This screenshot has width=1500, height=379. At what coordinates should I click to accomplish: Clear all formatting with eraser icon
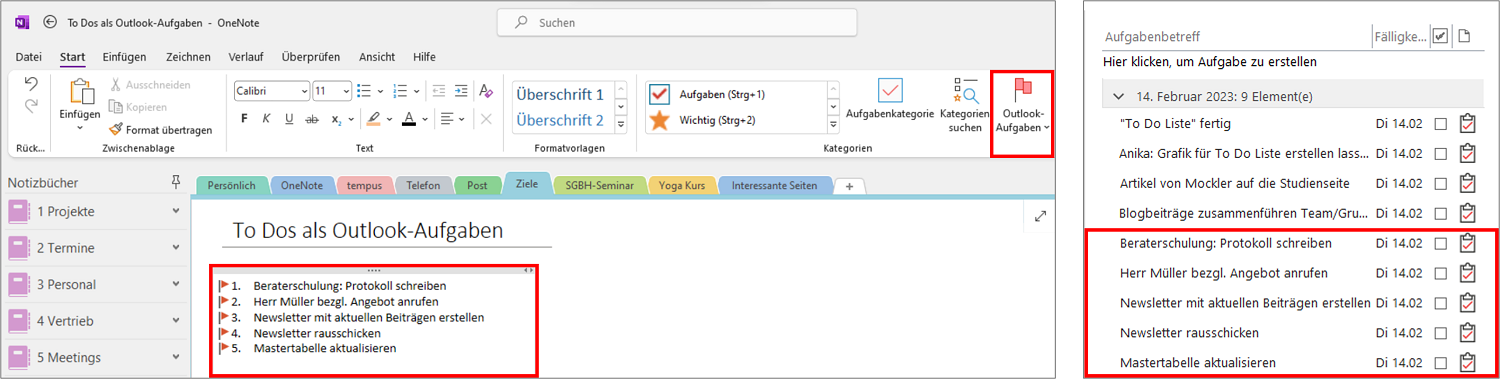(x=486, y=91)
